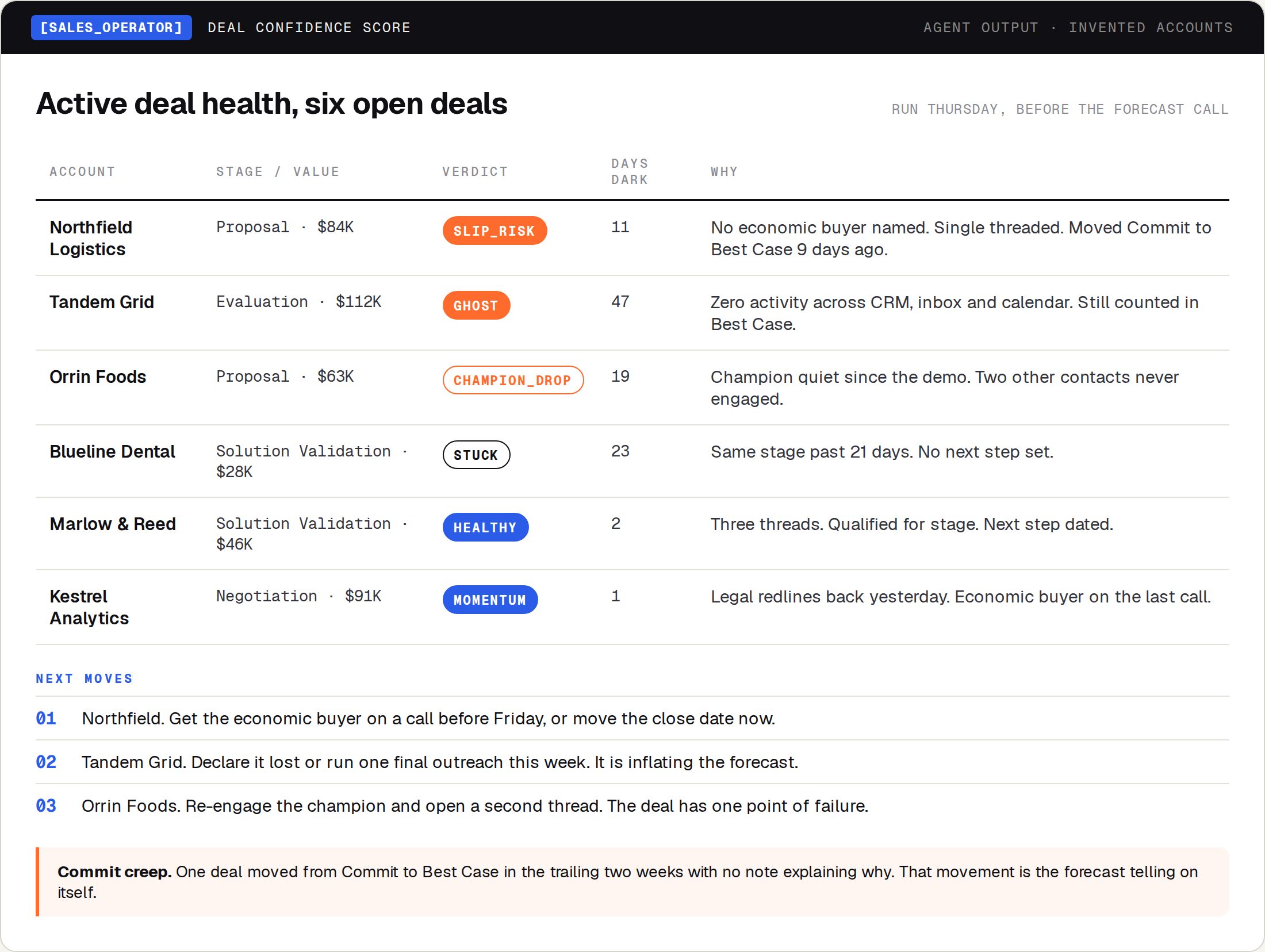This screenshot has width=1265, height=952.
Task: Click Proposal · $63K stage cell
Action: pos(285,377)
